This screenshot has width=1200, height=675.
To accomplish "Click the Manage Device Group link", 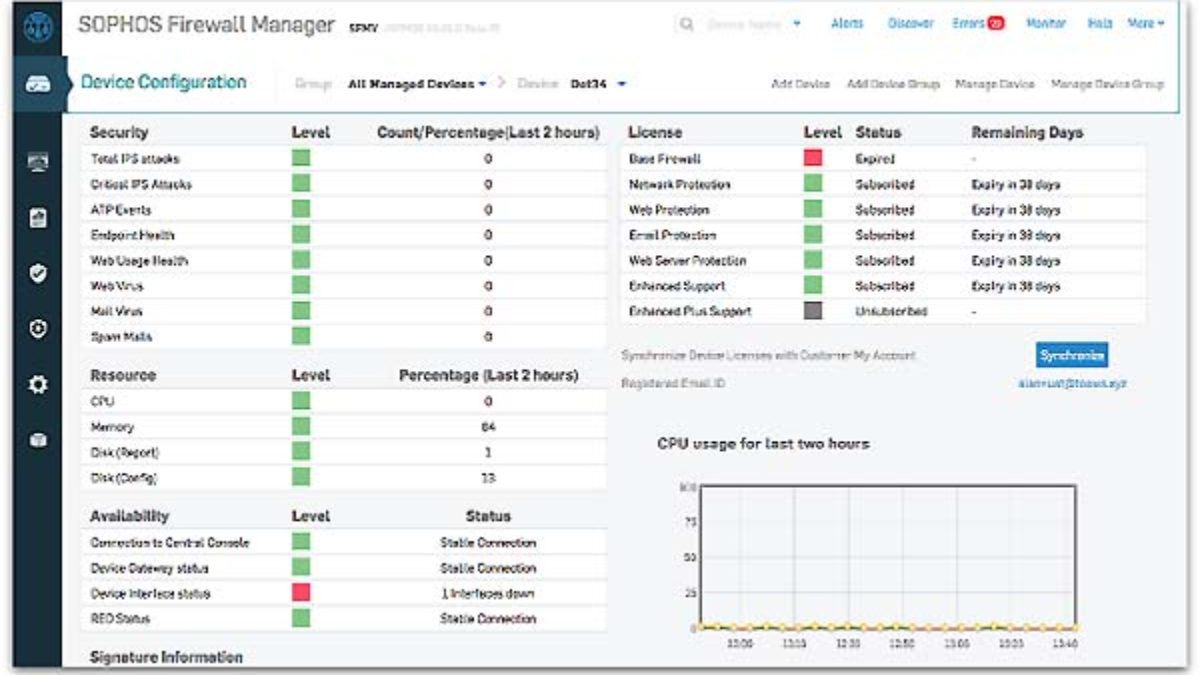I will [x=1107, y=85].
